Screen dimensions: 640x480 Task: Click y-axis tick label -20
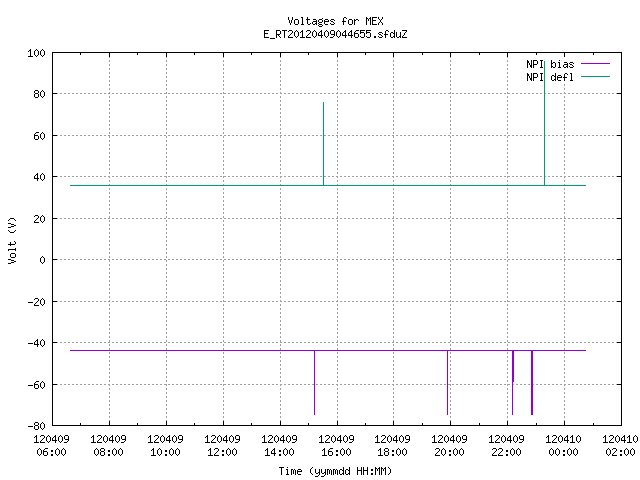click(x=36, y=302)
